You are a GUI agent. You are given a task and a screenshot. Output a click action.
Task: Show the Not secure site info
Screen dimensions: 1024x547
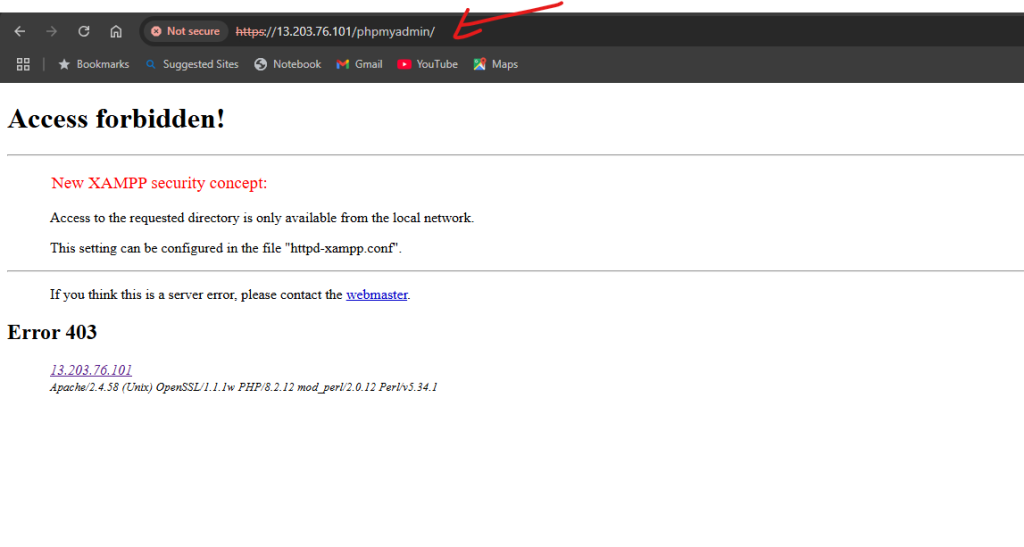point(185,31)
